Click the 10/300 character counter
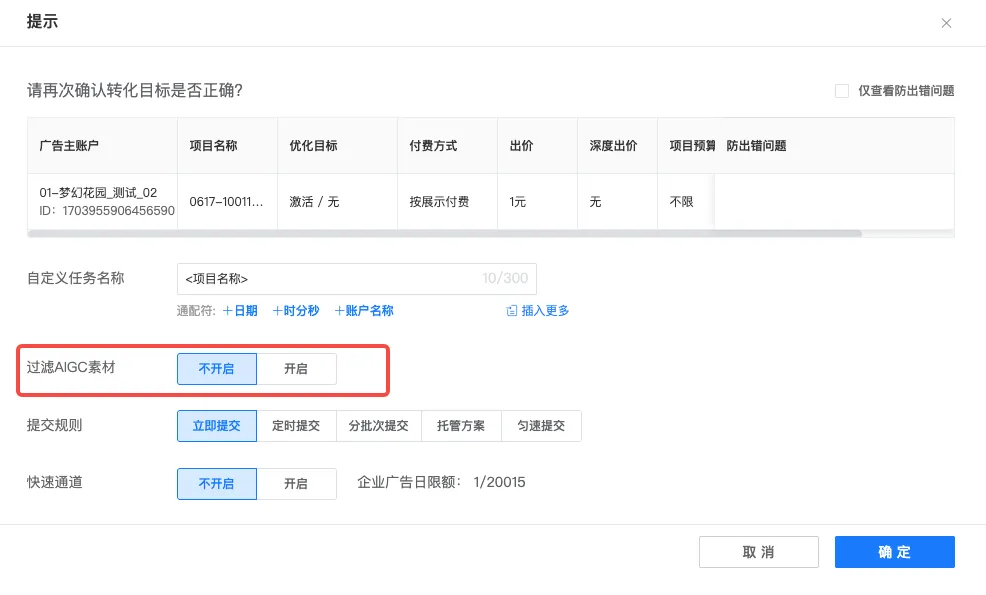 tap(505, 278)
